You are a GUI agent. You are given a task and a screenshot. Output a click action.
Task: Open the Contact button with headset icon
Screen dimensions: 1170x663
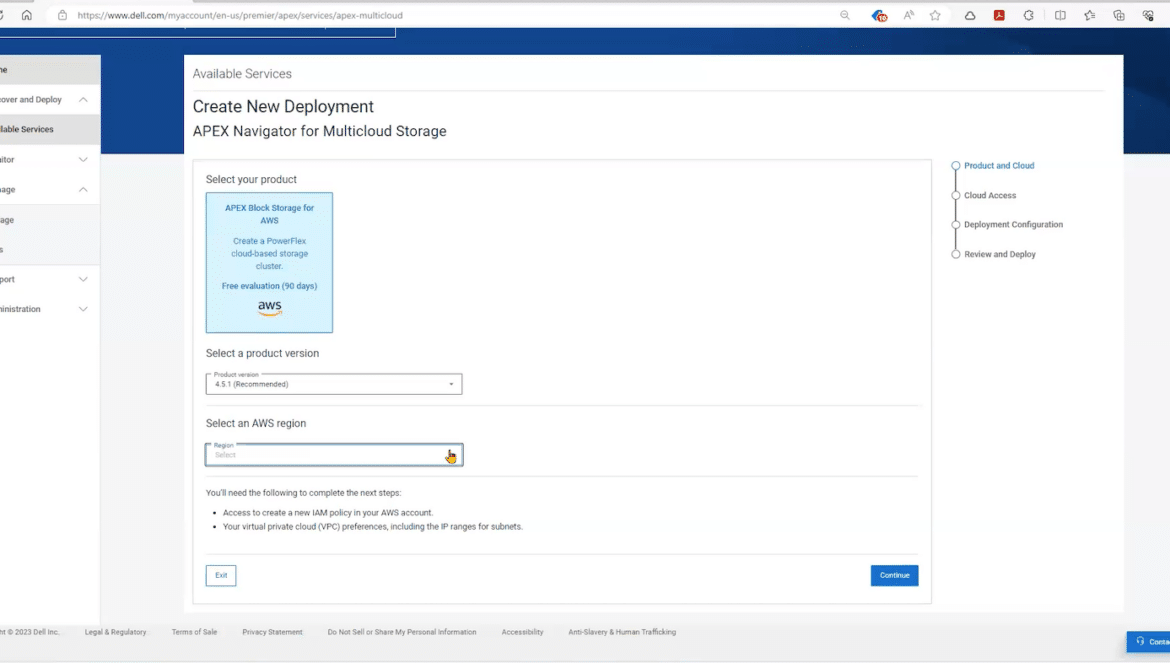click(x=1148, y=641)
